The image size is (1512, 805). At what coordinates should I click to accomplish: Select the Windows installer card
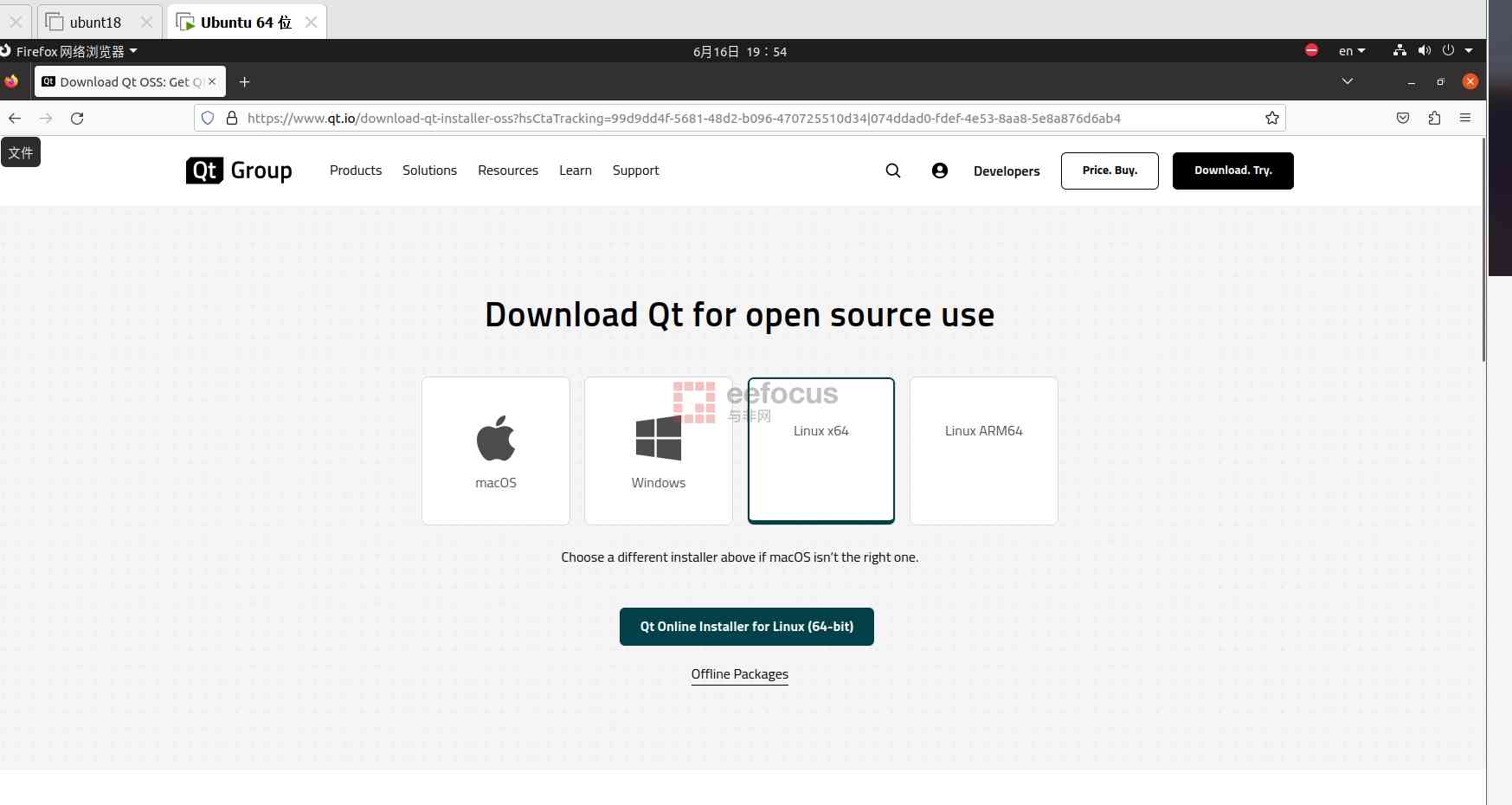coord(659,451)
